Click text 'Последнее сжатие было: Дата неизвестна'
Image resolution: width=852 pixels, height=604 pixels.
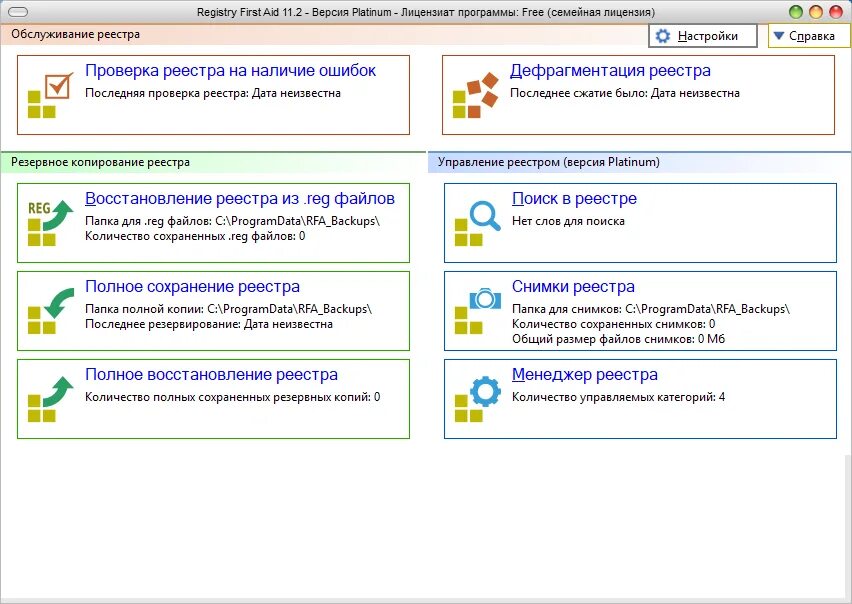[x=625, y=93]
